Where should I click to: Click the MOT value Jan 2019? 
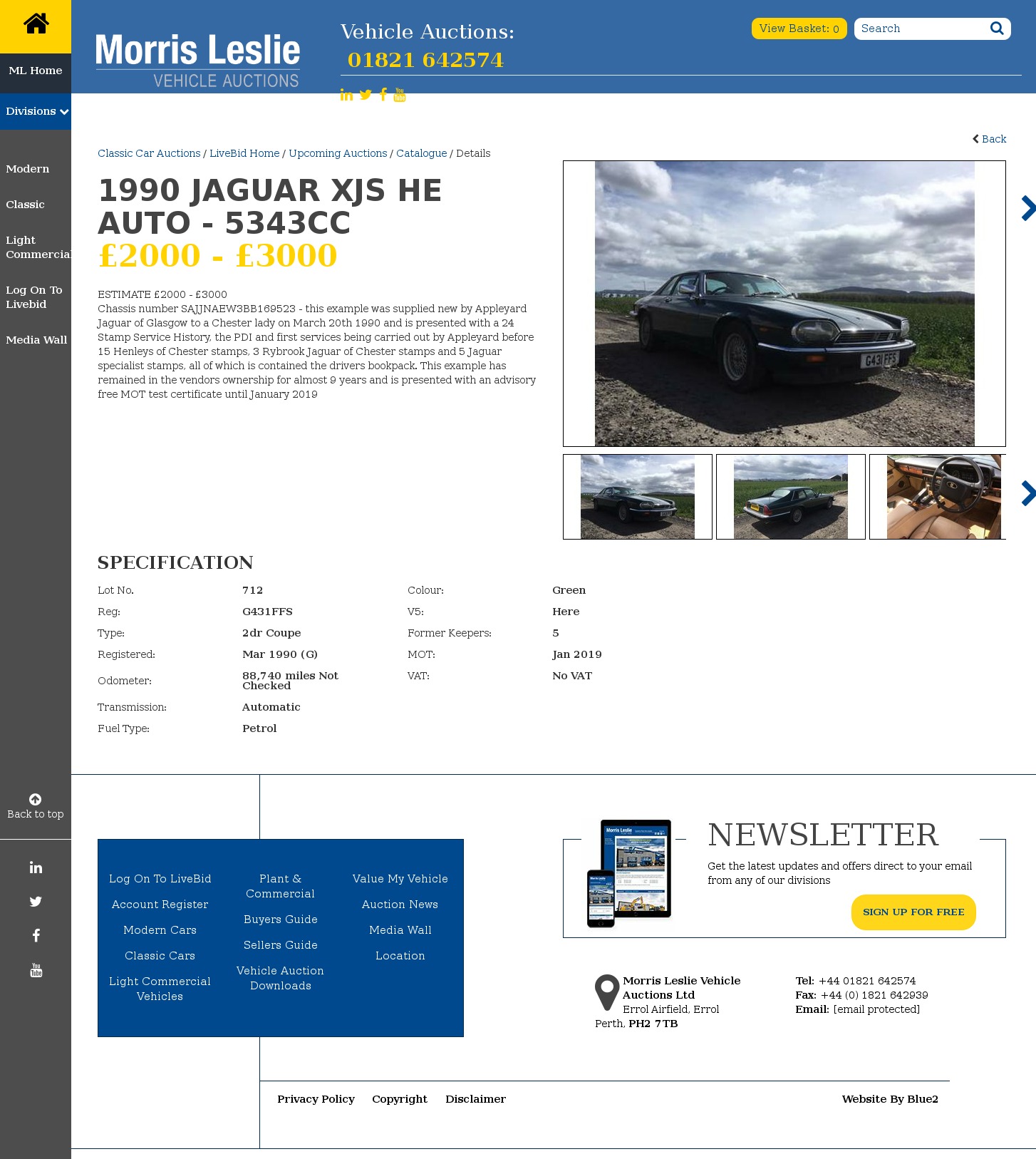(577, 654)
